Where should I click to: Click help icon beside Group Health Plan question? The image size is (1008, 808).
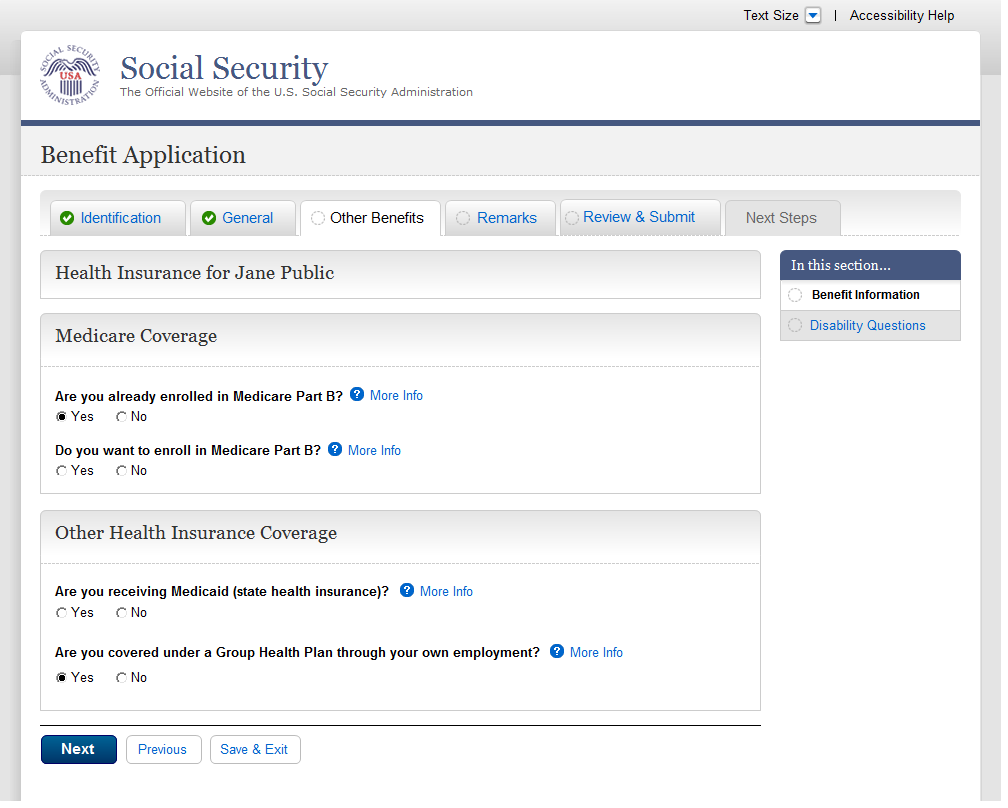point(557,652)
